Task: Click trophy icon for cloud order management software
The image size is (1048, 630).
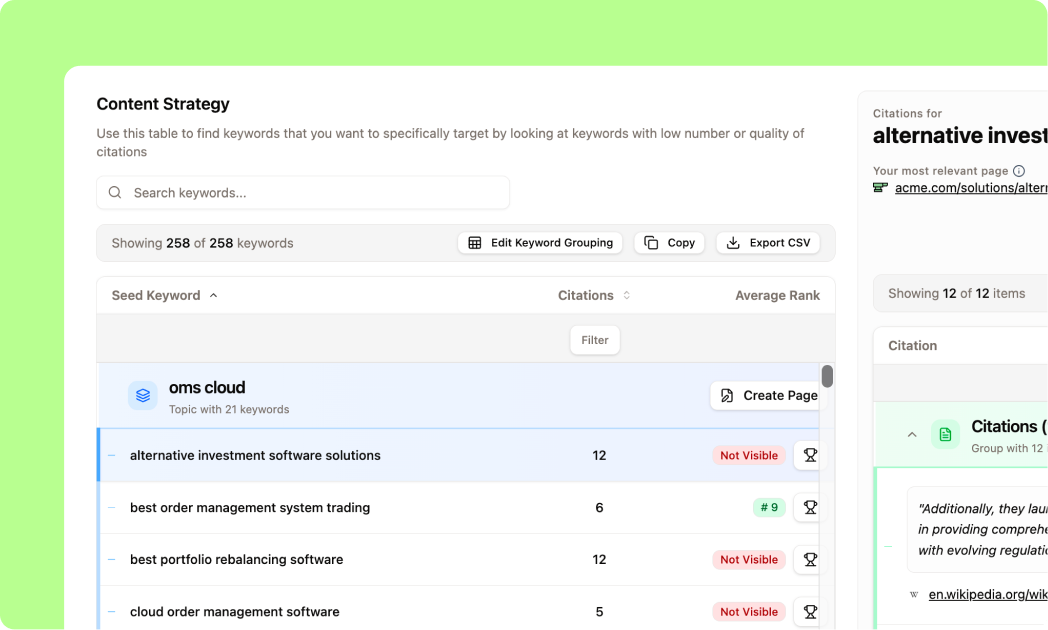Action: coord(810,611)
